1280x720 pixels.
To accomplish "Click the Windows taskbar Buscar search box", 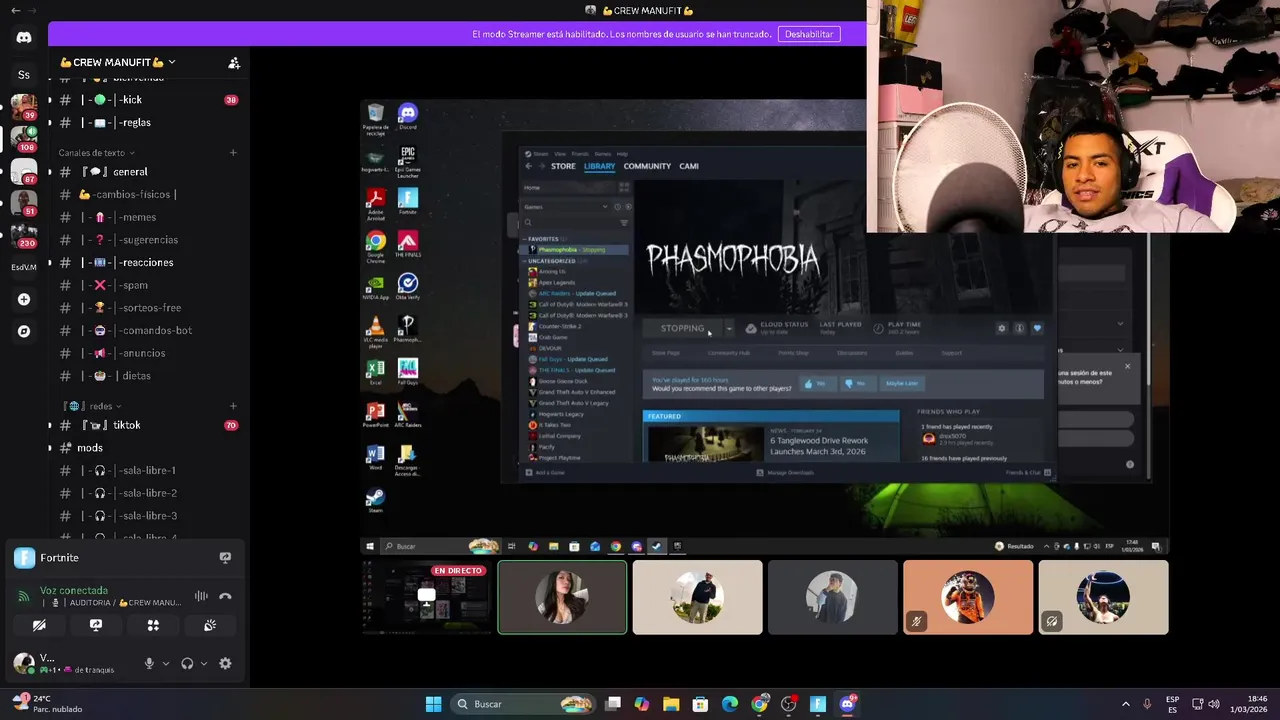I will (x=522, y=704).
